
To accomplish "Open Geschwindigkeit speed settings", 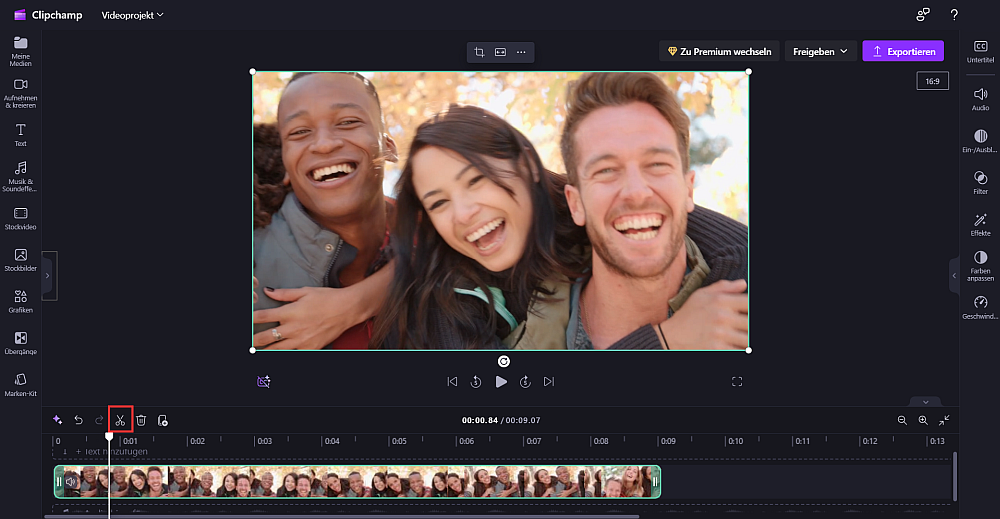I will coord(980,307).
